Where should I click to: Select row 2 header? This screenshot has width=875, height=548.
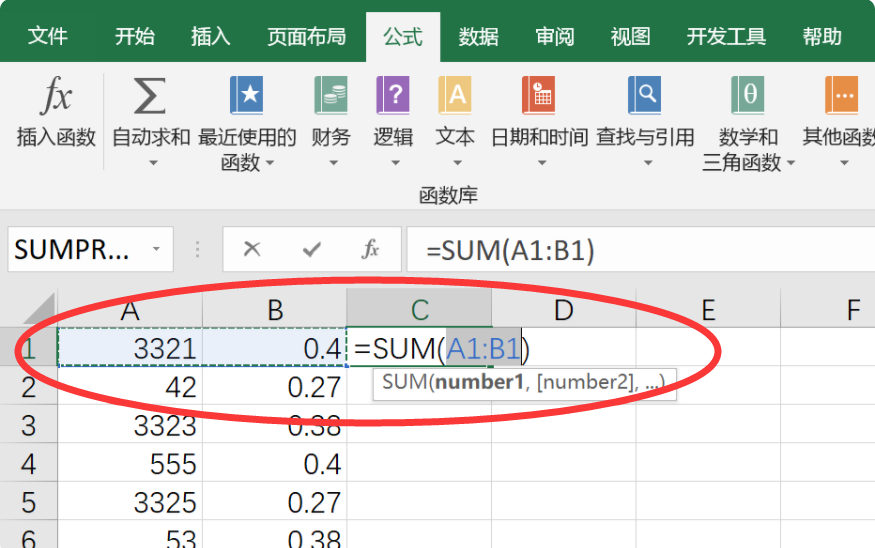coord(28,386)
